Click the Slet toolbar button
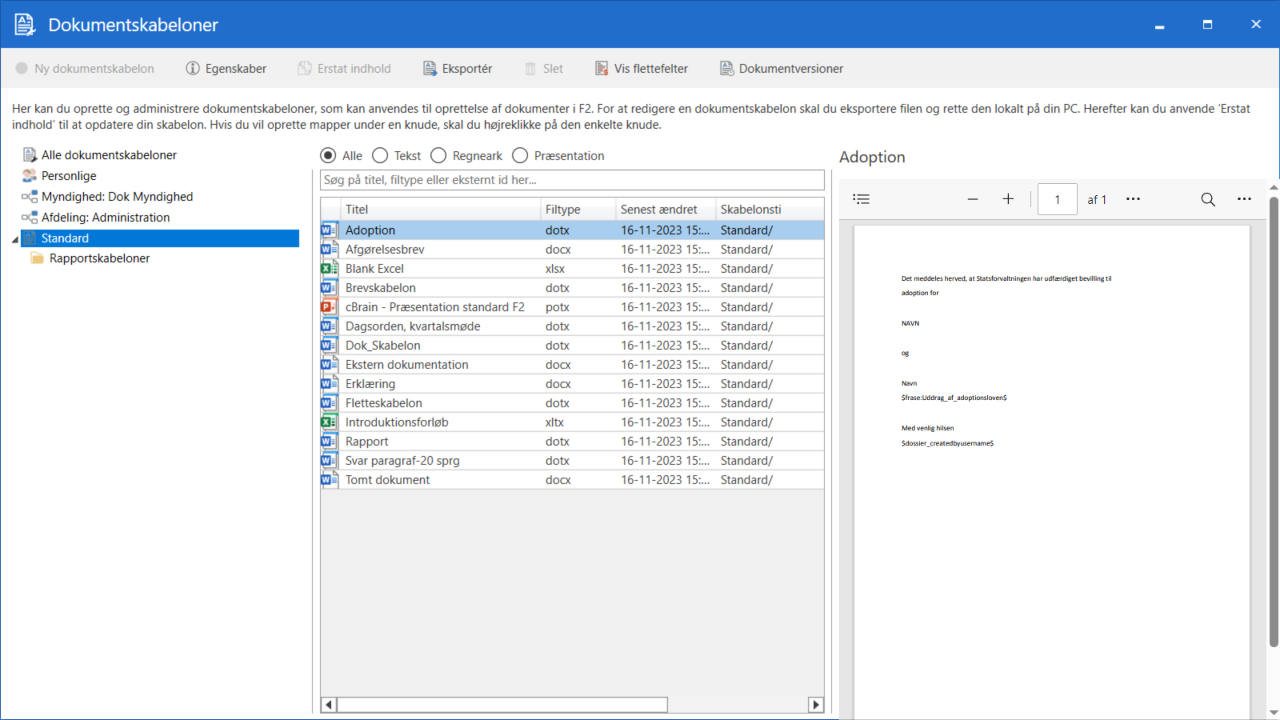1280x720 pixels. pyautogui.click(x=544, y=69)
